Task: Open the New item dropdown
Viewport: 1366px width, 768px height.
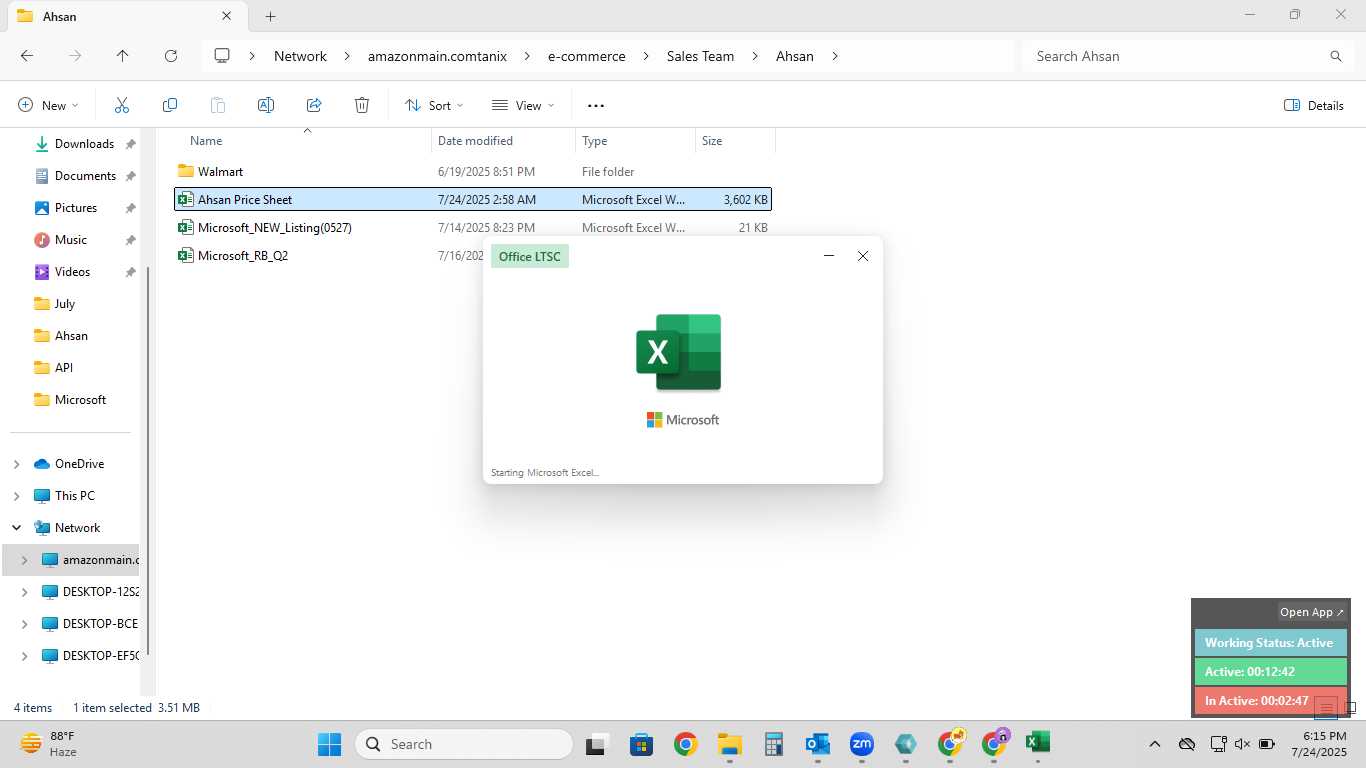Action: 48,105
